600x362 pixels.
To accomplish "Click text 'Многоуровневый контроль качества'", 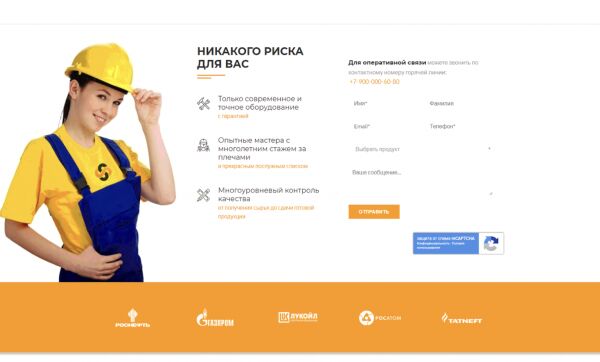I will (268, 194).
